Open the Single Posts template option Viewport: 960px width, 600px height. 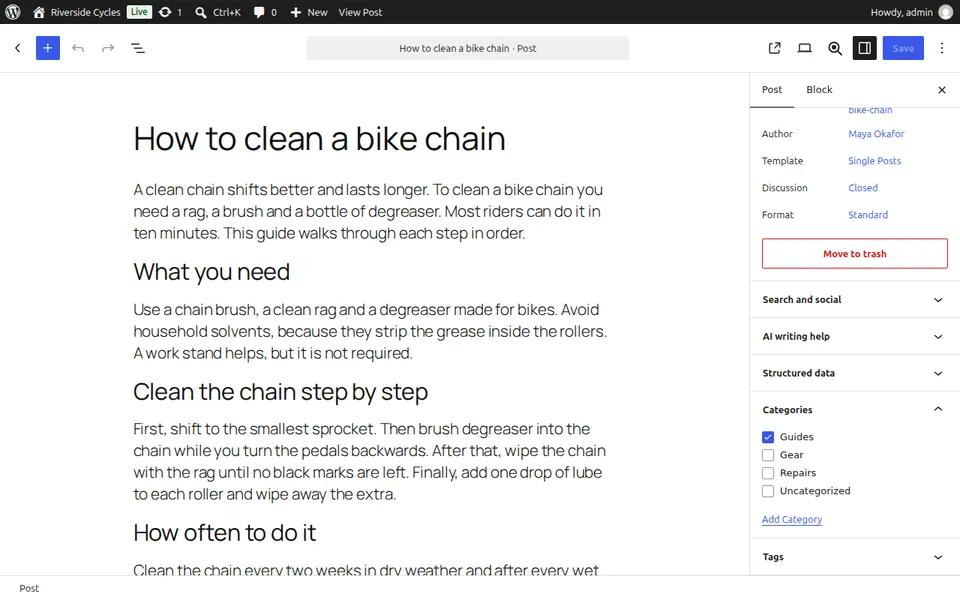pyautogui.click(x=874, y=160)
